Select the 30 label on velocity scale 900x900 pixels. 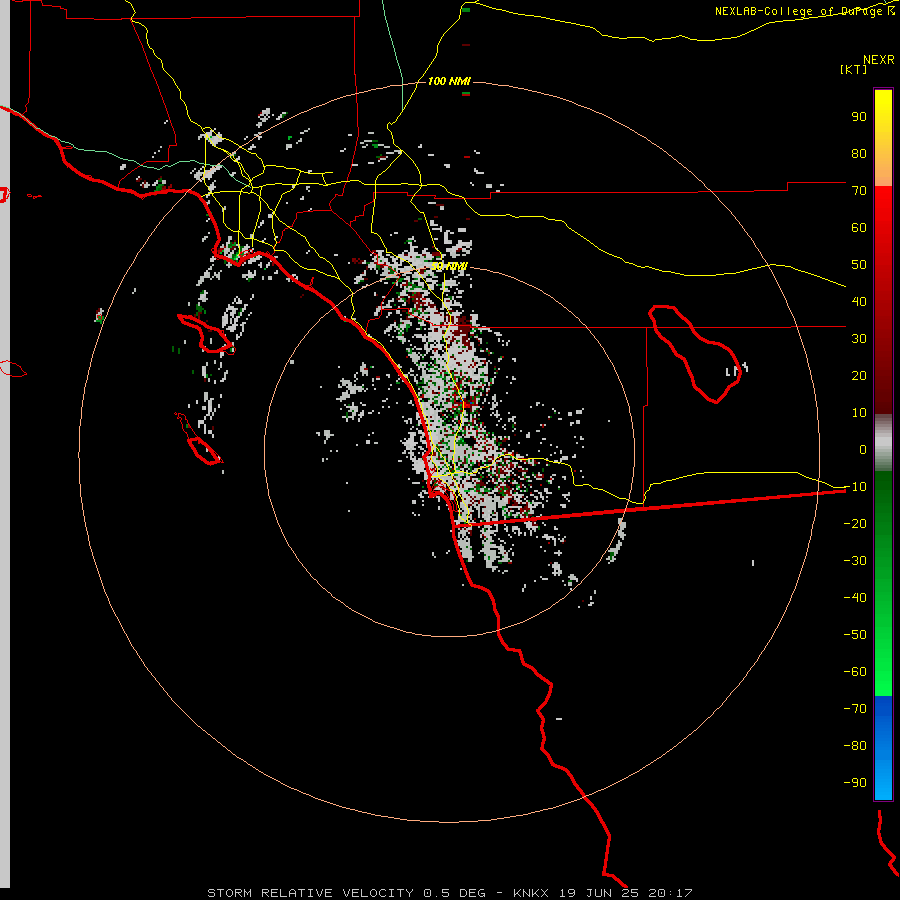tap(859, 339)
